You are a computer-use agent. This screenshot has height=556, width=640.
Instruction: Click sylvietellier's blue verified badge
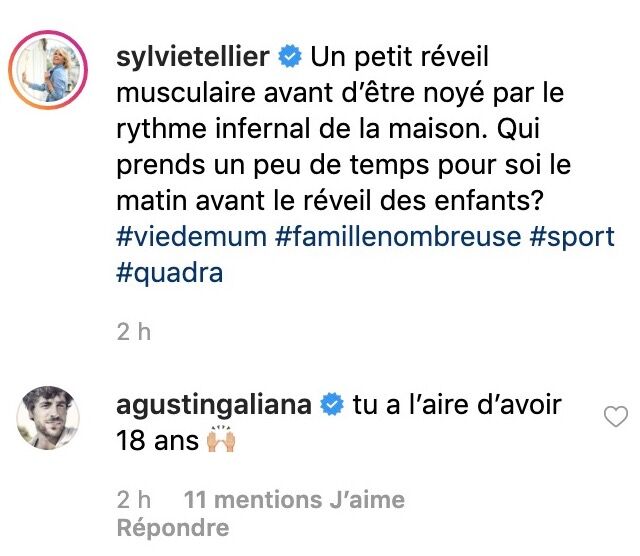coord(290,56)
